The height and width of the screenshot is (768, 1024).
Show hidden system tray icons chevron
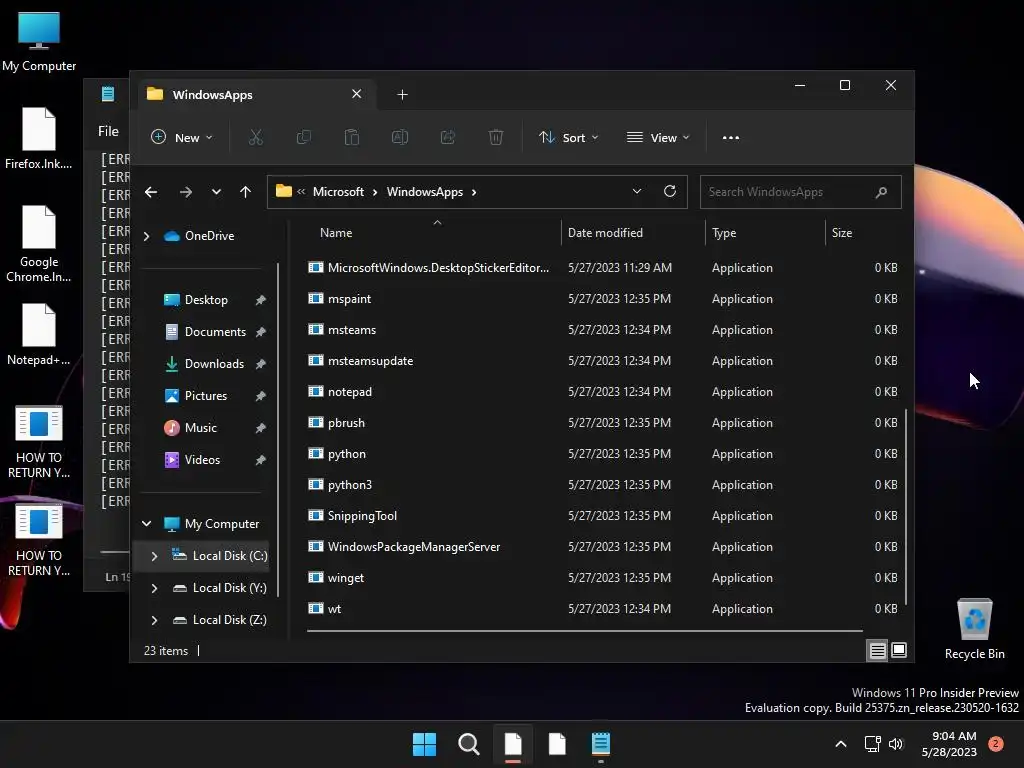tap(841, 744)
